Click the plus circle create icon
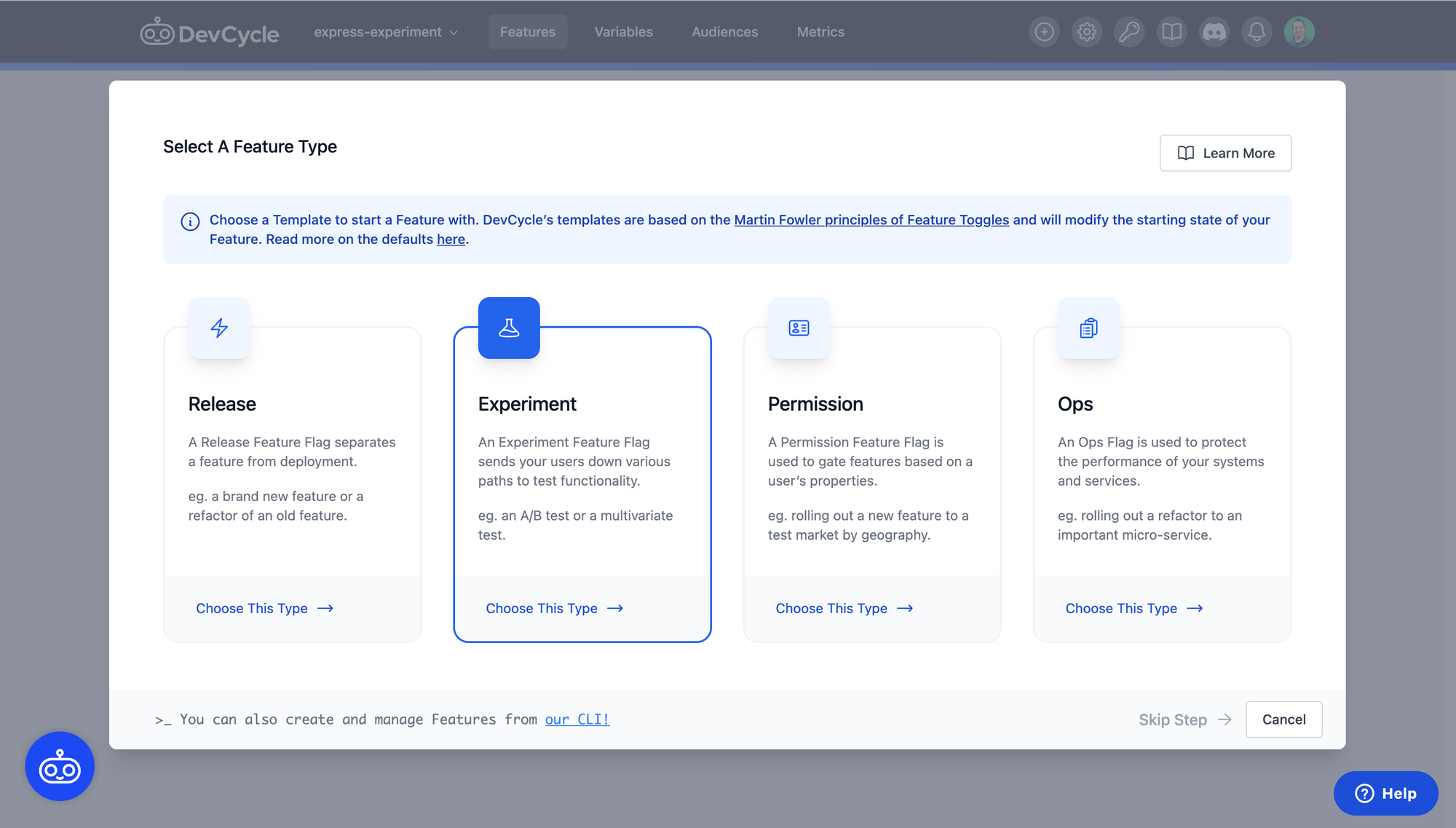 (1044, 32)
